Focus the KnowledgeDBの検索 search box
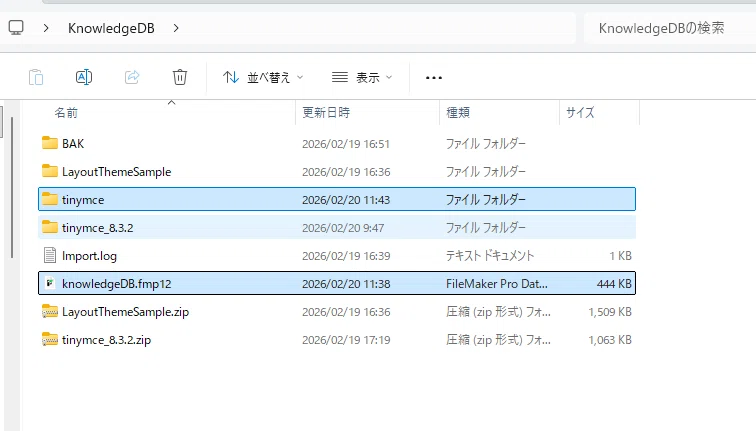The height and width of the screenshot is (431, 756). (x=670, y=28)
